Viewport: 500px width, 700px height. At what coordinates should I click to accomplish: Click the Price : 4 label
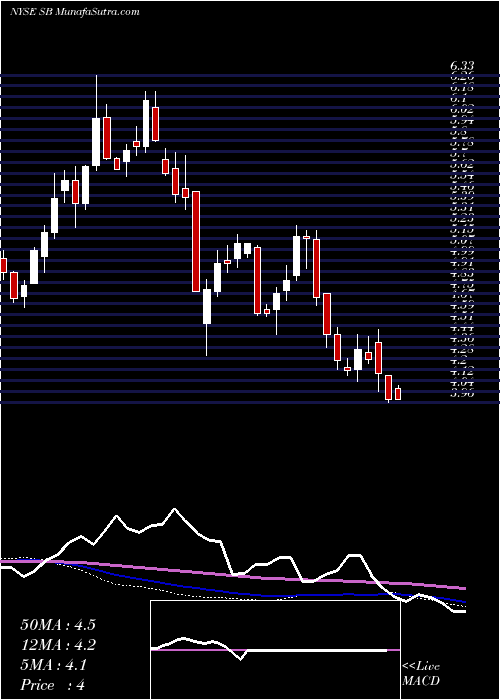point(52,685)
